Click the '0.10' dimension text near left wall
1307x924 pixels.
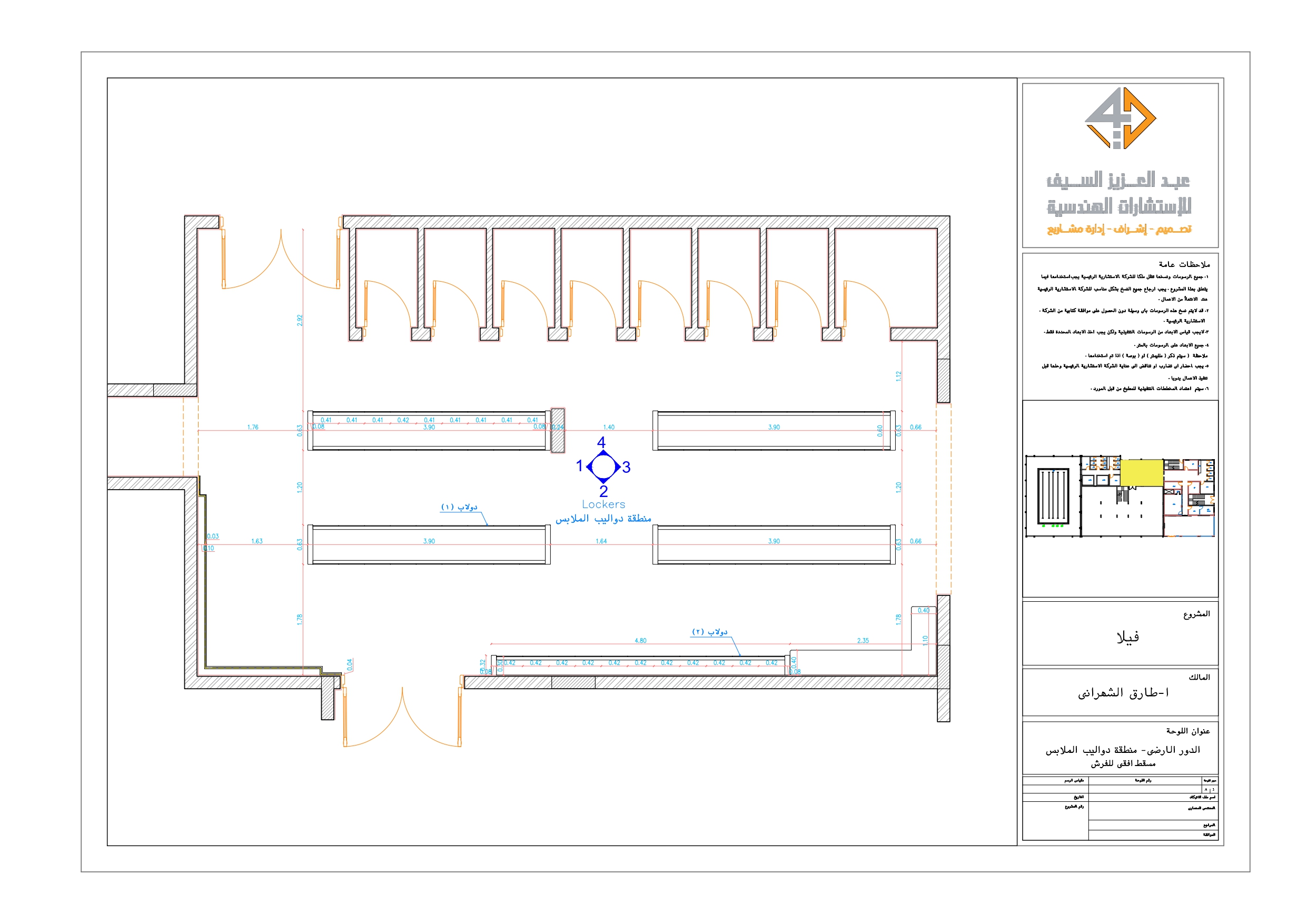coord(209,549)
